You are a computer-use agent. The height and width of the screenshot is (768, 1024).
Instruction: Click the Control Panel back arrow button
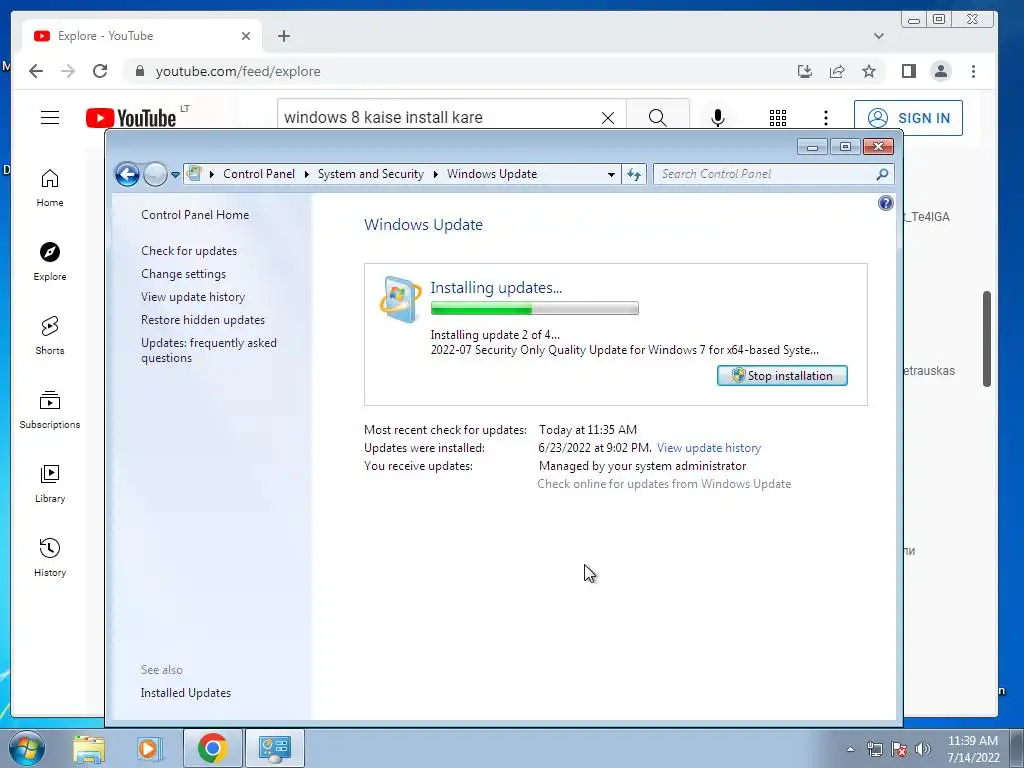(x=127, y=174)
